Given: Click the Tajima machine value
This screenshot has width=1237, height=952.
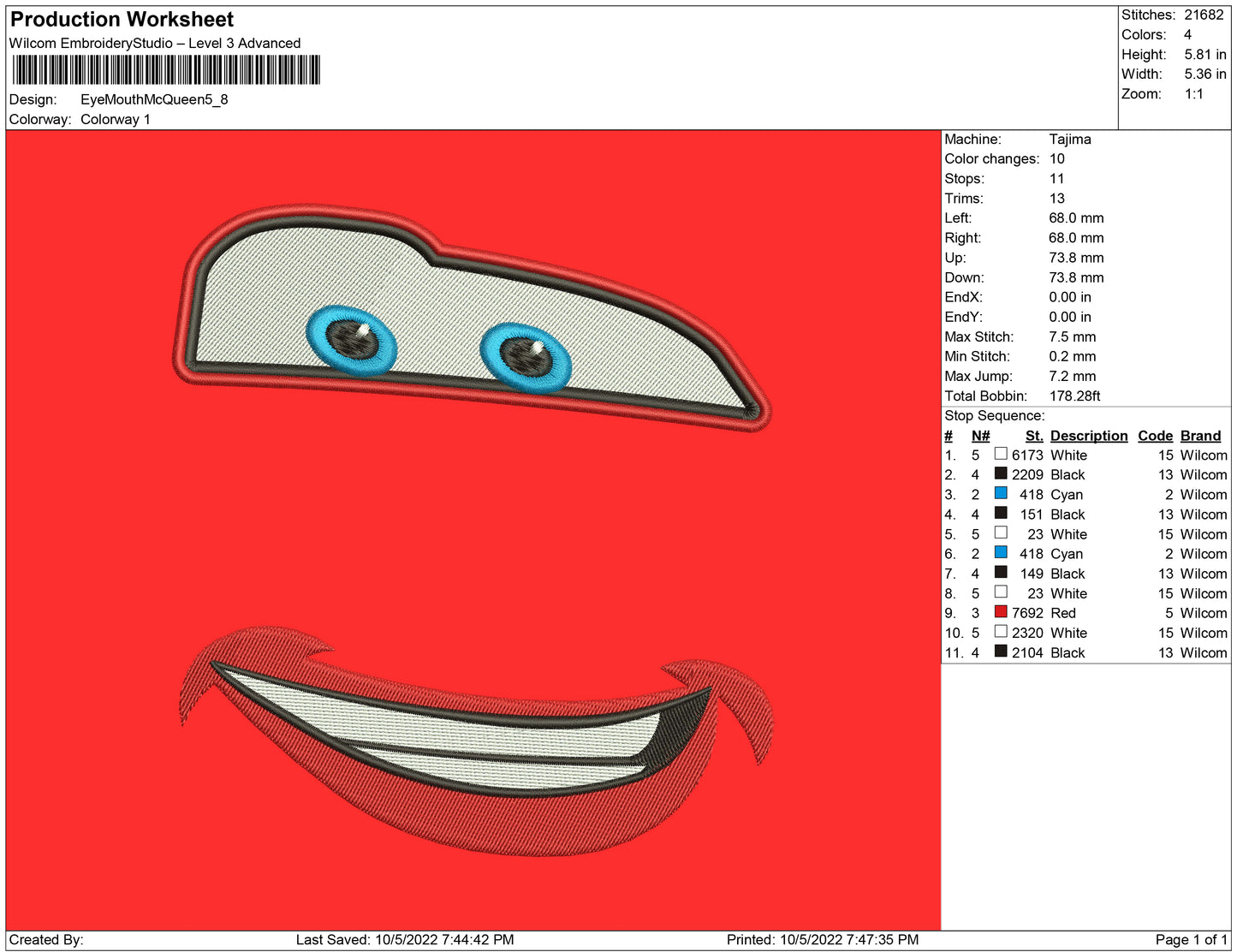Looking at the screenshot, I should pyautogui.click(x=1069, y=139).
